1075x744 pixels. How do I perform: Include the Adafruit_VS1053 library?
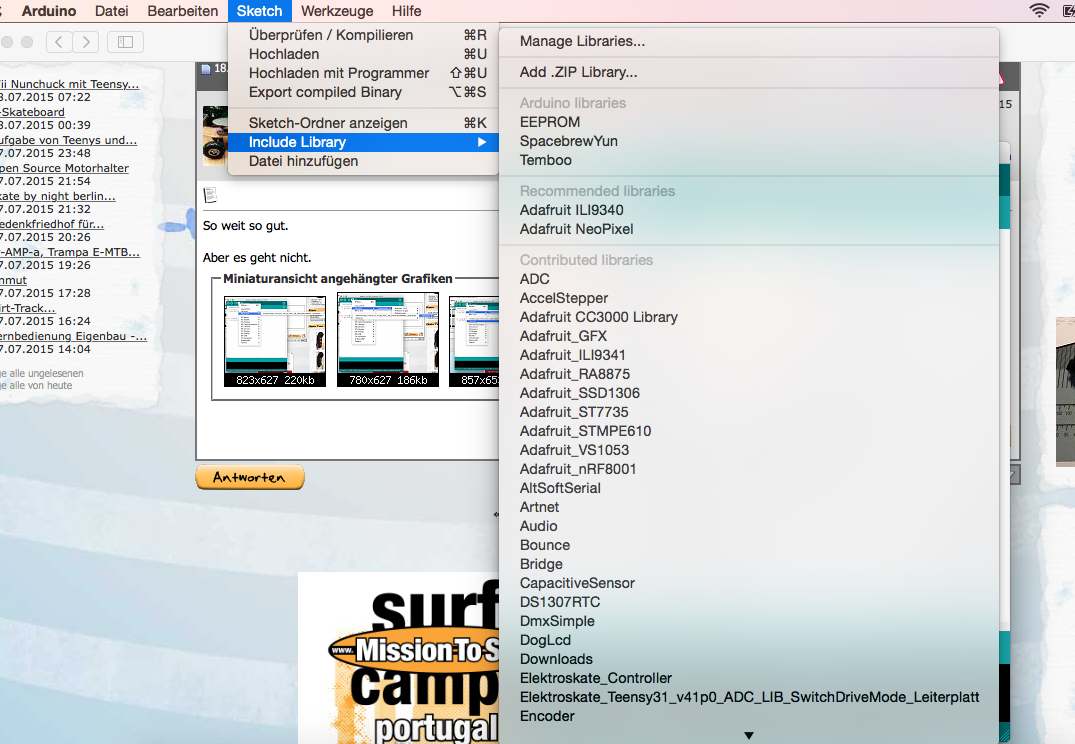coord(749,451)
